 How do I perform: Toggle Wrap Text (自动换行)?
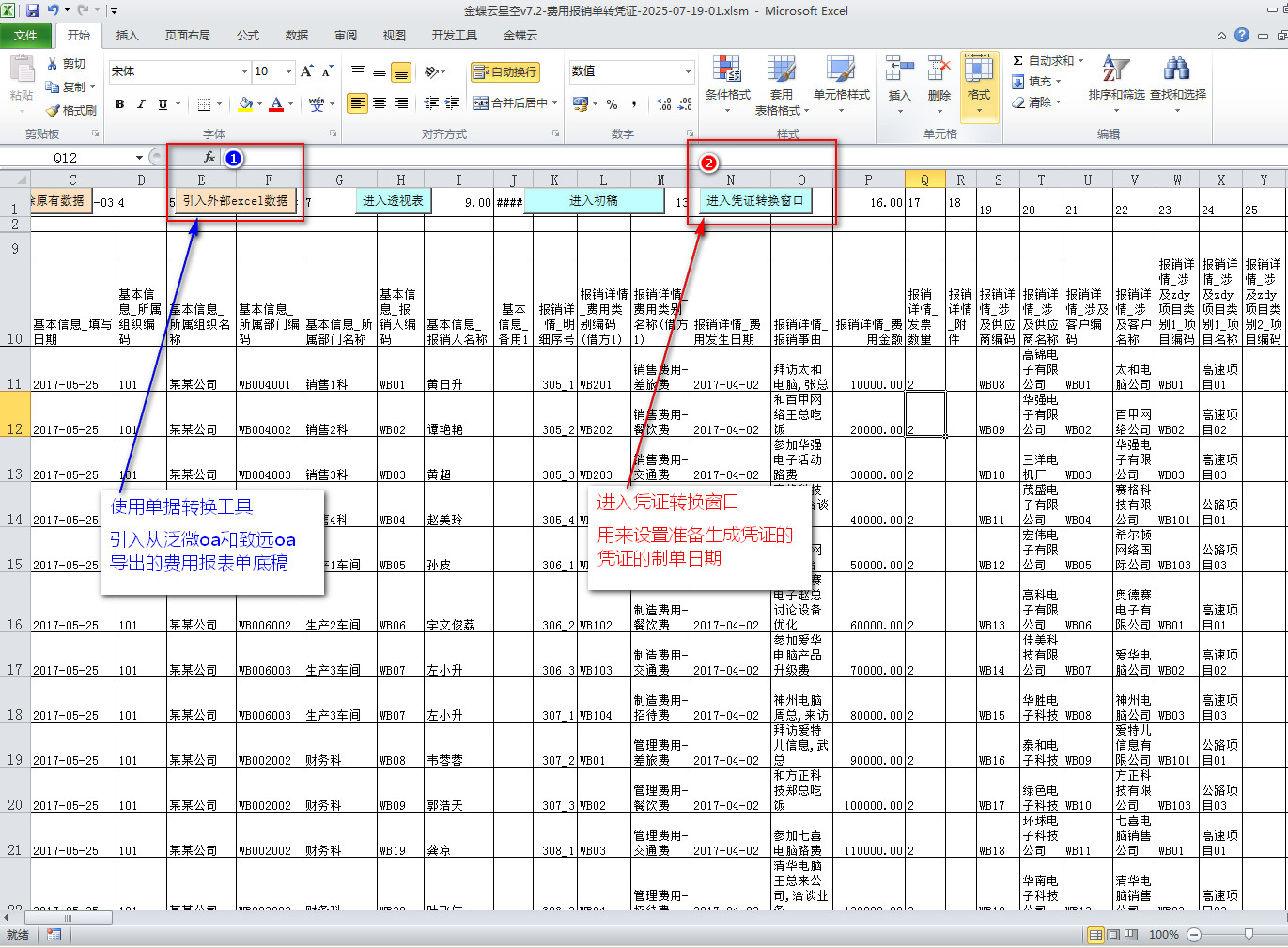(x=505, y=71)
